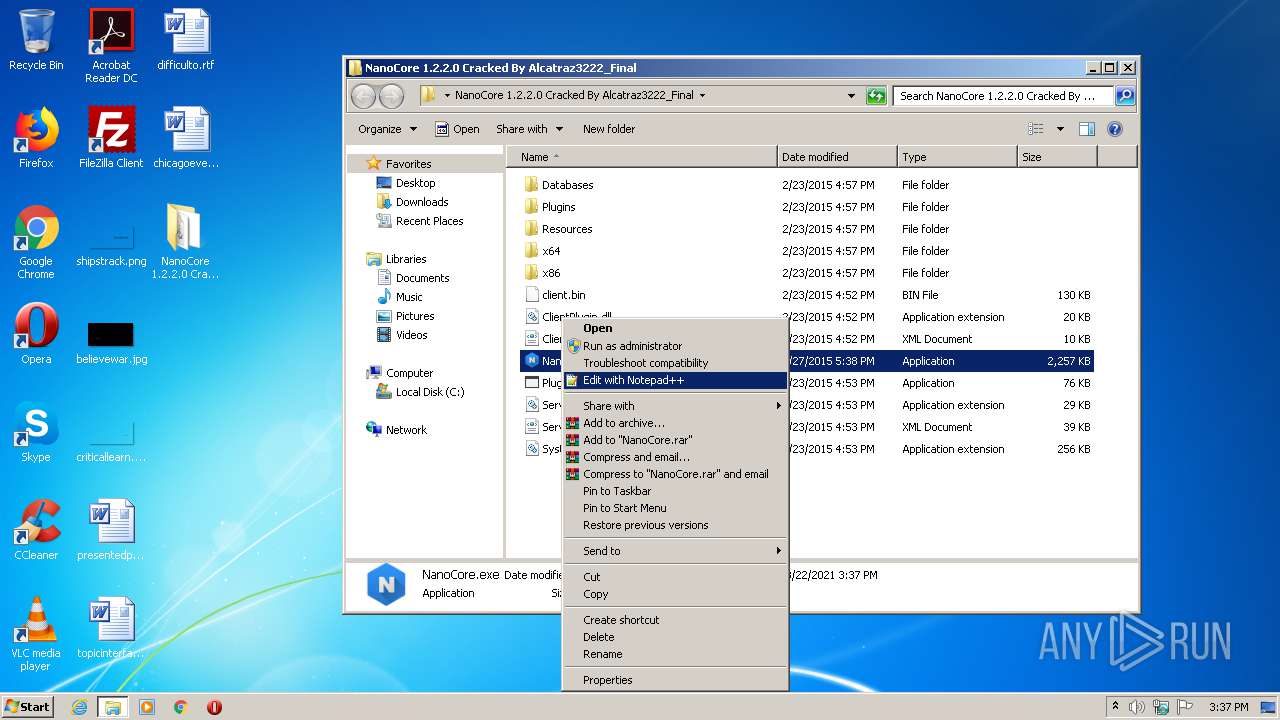Click the search magnifier icon
Viewport: 1280px width, 720px height.
point(1124,96)
